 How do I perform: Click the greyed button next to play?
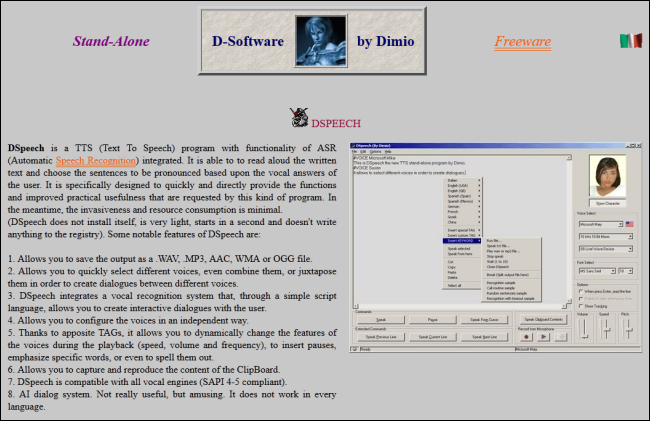click(x=561, y=337)
